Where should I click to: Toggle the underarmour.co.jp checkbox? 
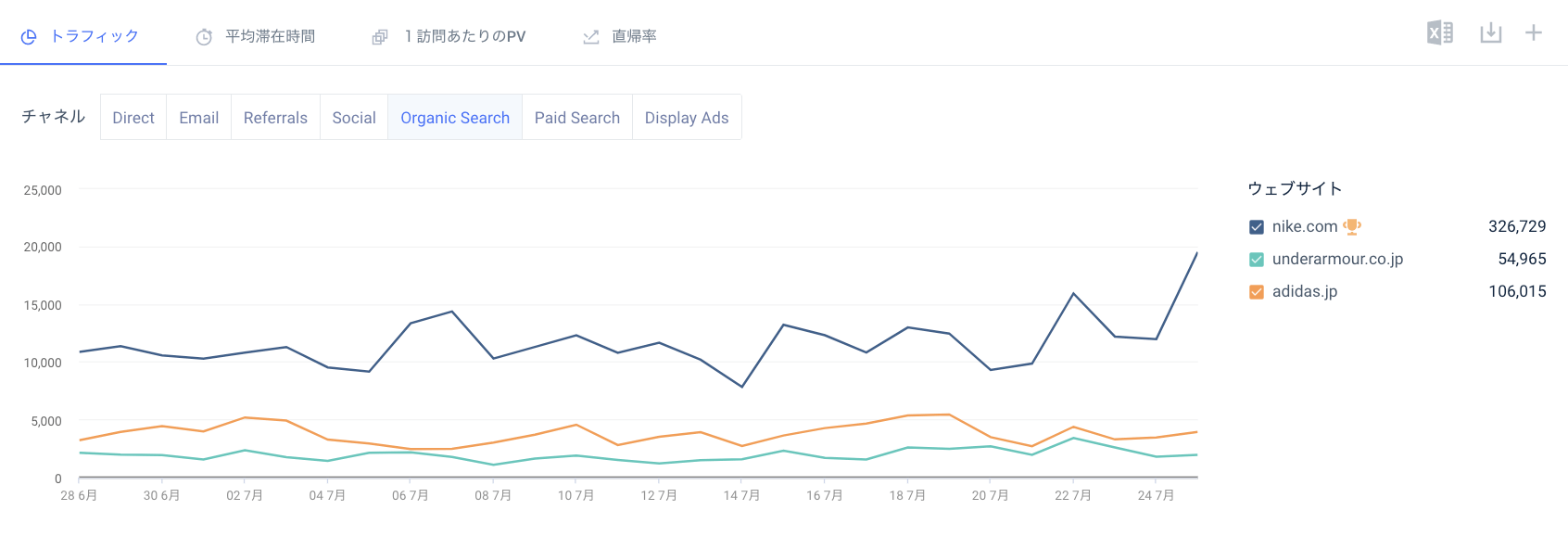pos(1257,260)
